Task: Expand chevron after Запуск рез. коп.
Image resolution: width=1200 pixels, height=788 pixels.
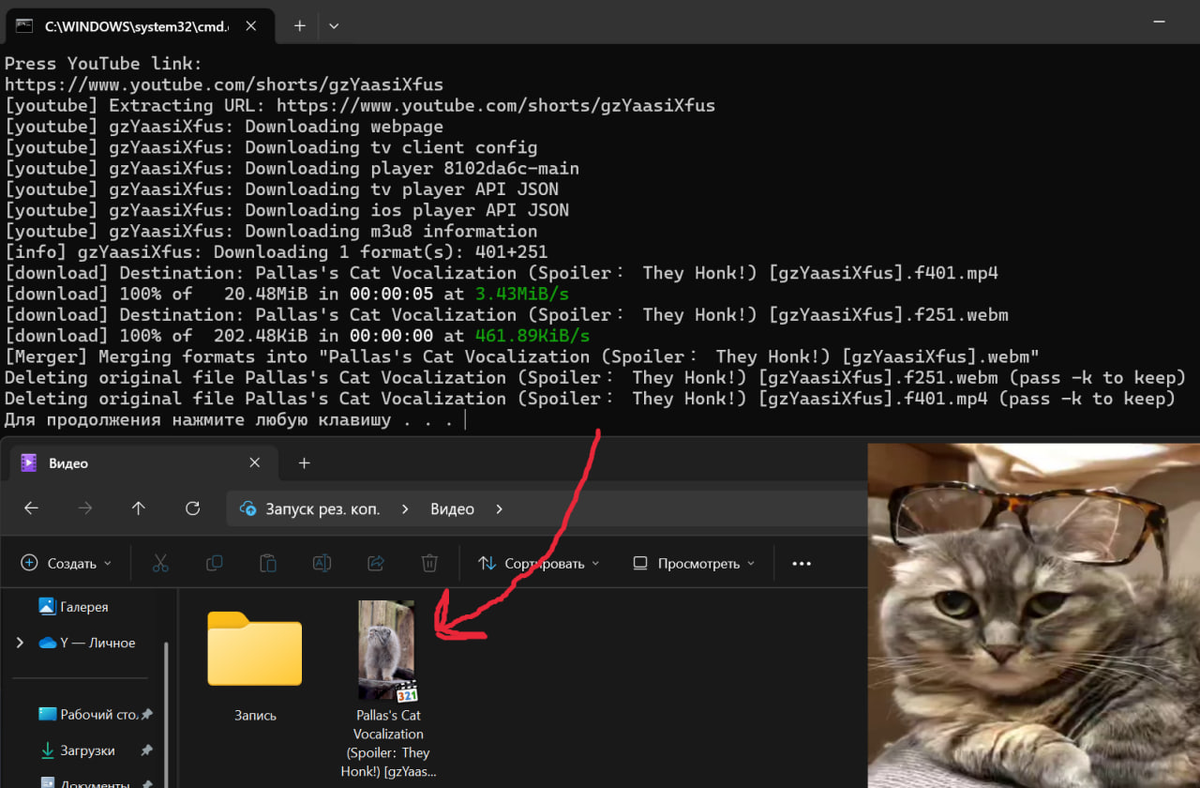Action: click(405, 509)
